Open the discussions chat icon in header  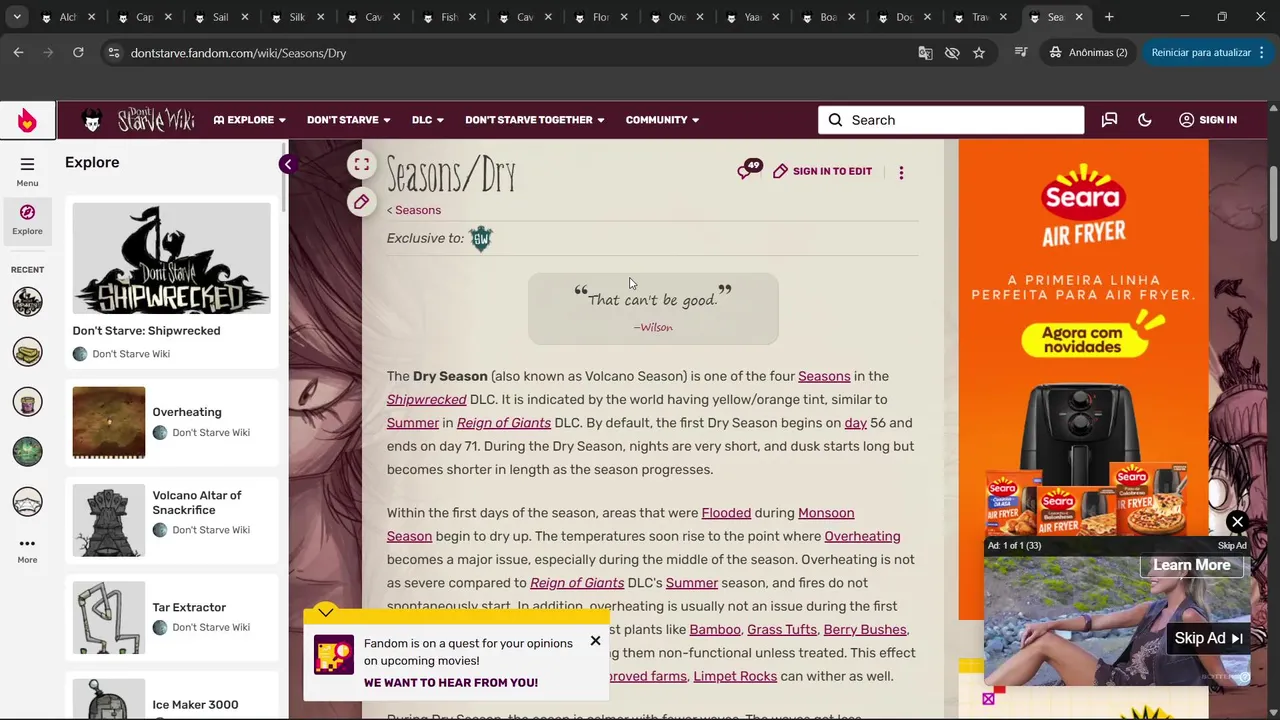coord(1109,120)
